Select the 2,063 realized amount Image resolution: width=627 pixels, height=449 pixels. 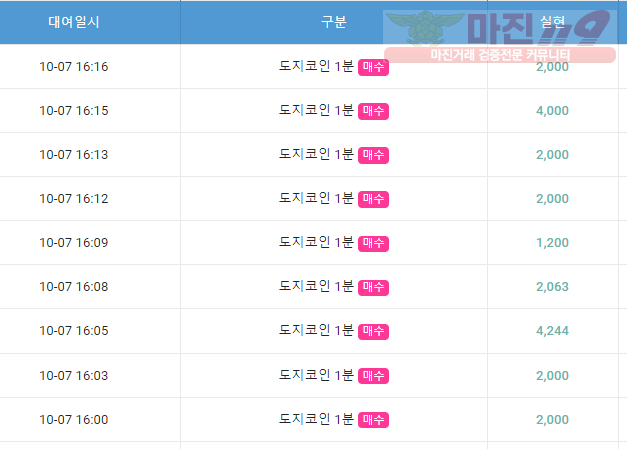pos(552,287)
